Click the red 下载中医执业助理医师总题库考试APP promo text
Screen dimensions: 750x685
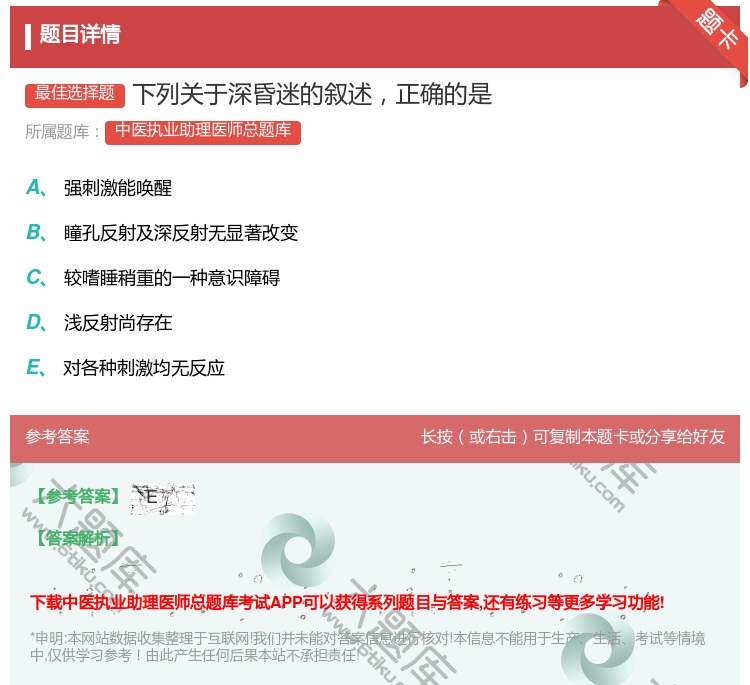point(347,602)
